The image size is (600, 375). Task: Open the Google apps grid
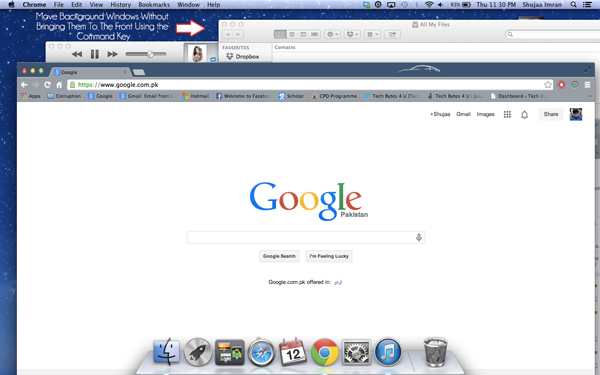point(507,114)
